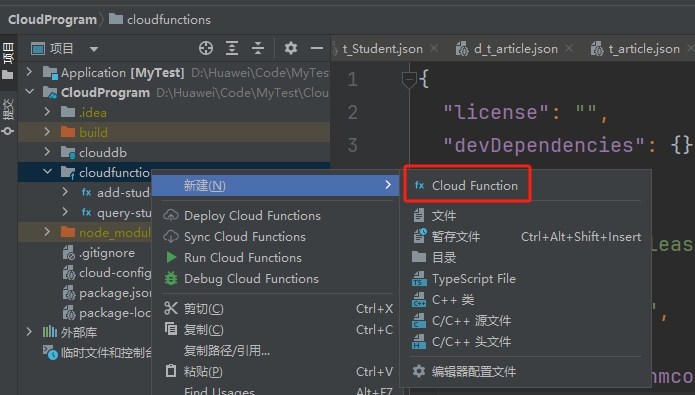Hide the project panel with minus icon
The width and height of the screenshot is (695, 395).
click(317, 48)
